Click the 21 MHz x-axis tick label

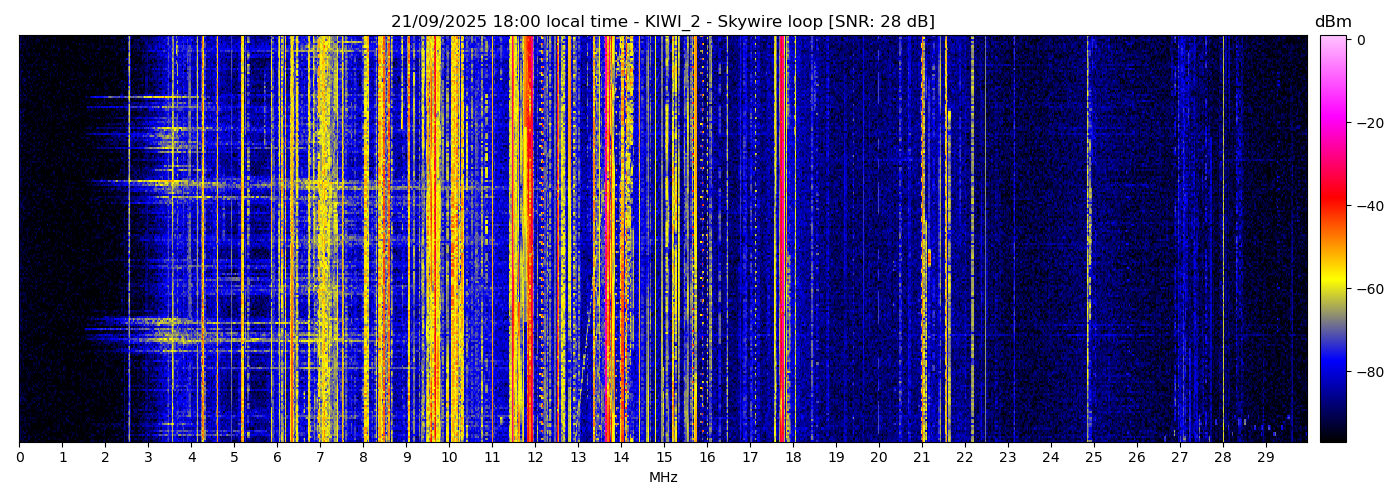(922, 457)
